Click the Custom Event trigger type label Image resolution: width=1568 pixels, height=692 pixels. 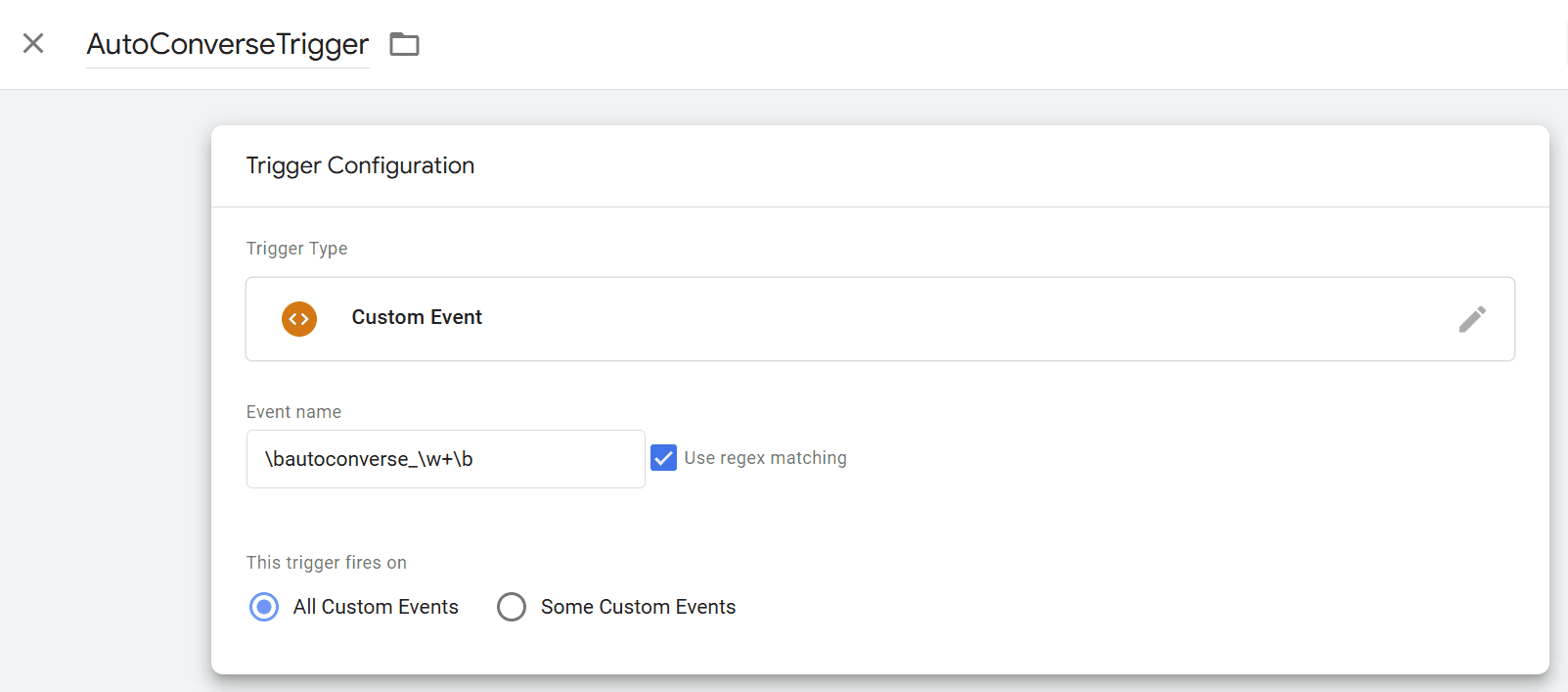[x=417, y=317]
